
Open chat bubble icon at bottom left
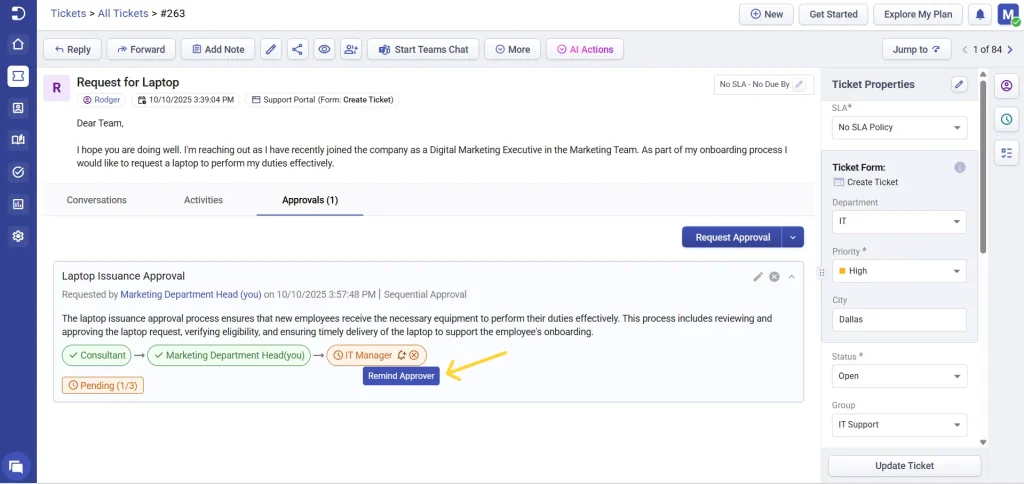pyautogui.click(x=17, y=465)
